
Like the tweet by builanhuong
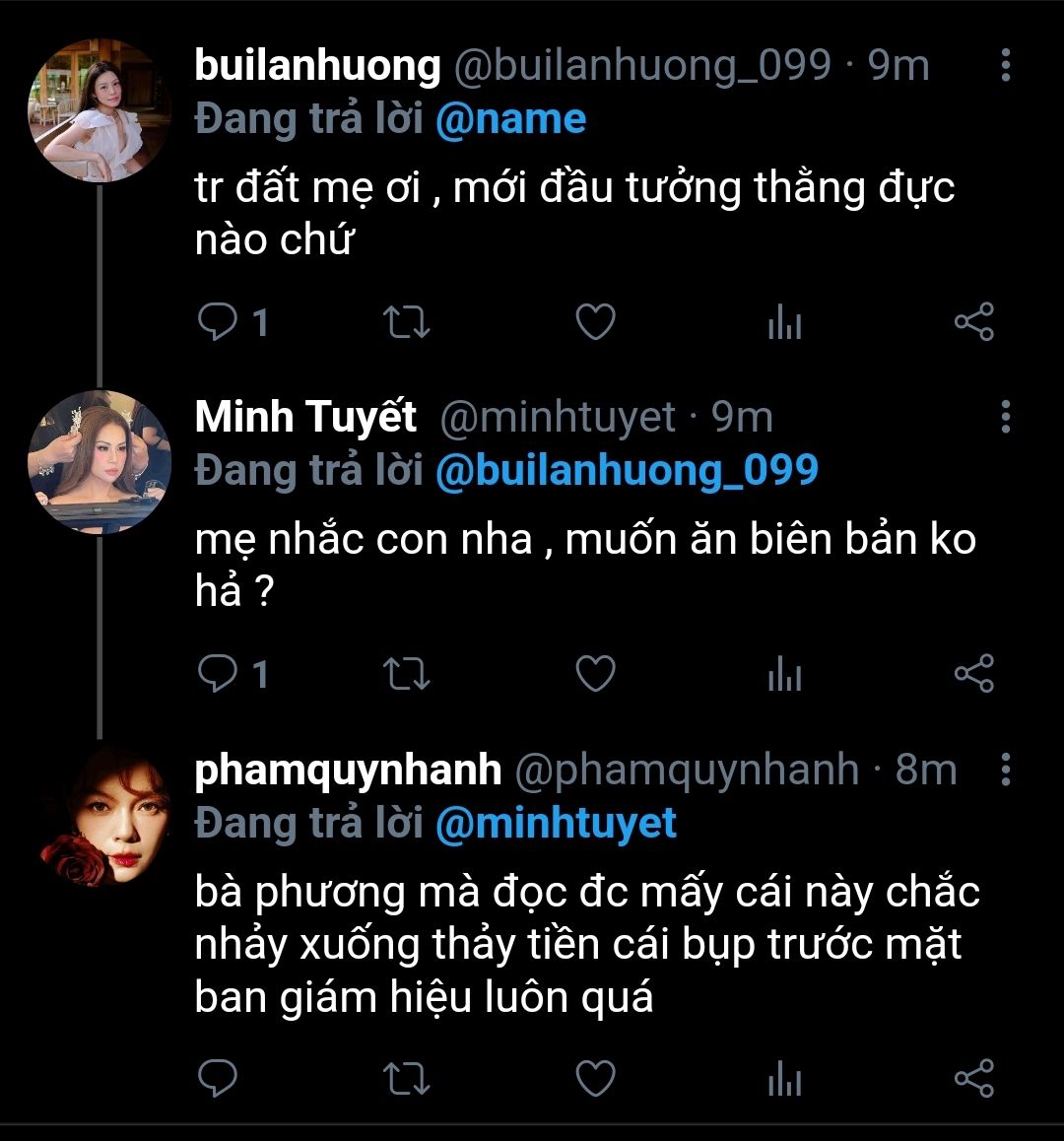(x=595, y=322)
